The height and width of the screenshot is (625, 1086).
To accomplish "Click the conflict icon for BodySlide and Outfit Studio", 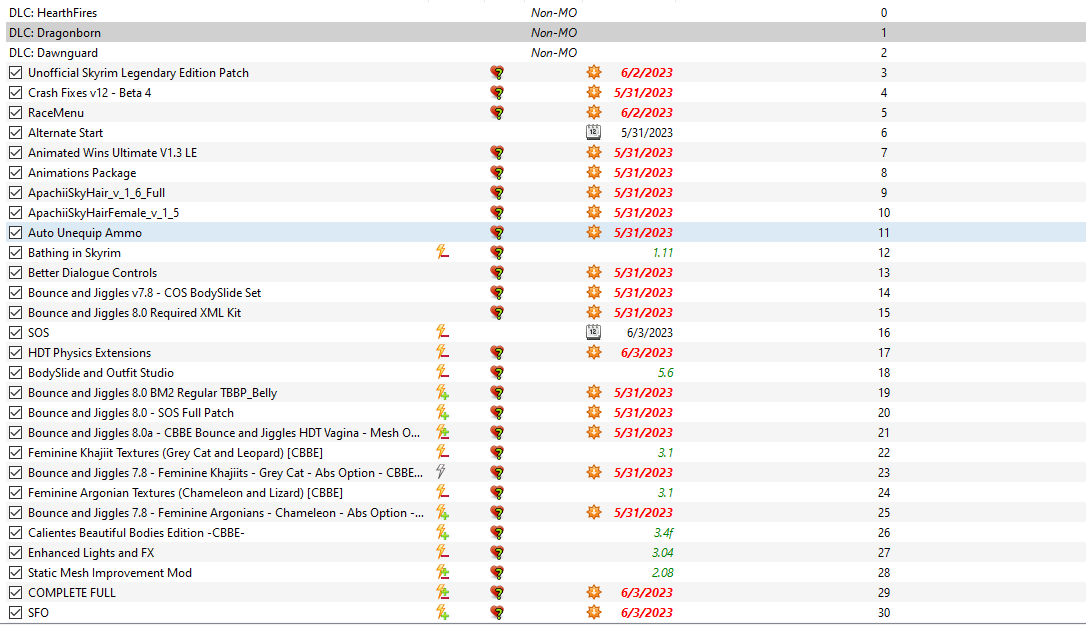I will (x=442, y=373).
